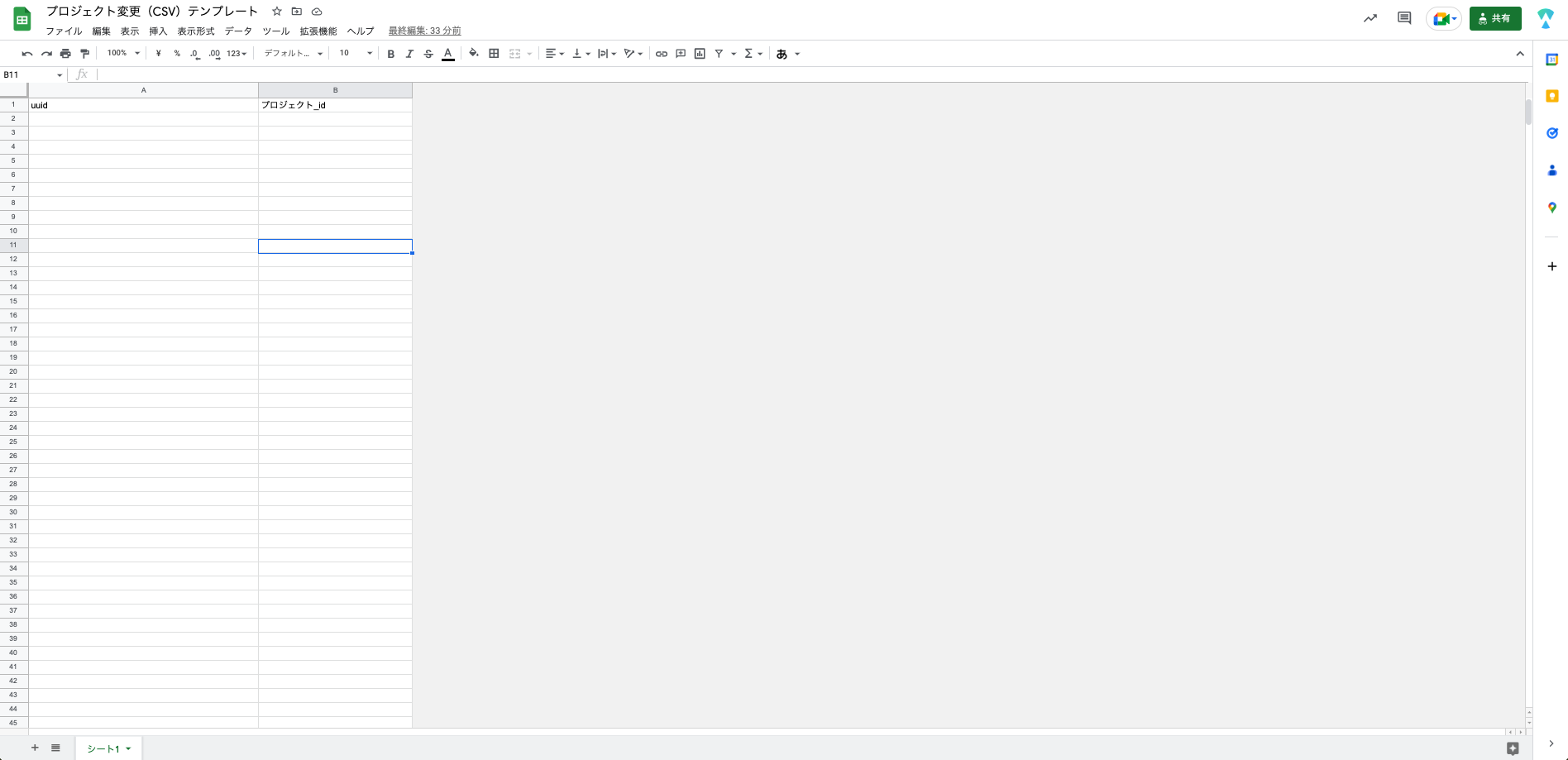Open the font size dropdown
Viewport: 1568px width, 760px height.
[355, 54]
